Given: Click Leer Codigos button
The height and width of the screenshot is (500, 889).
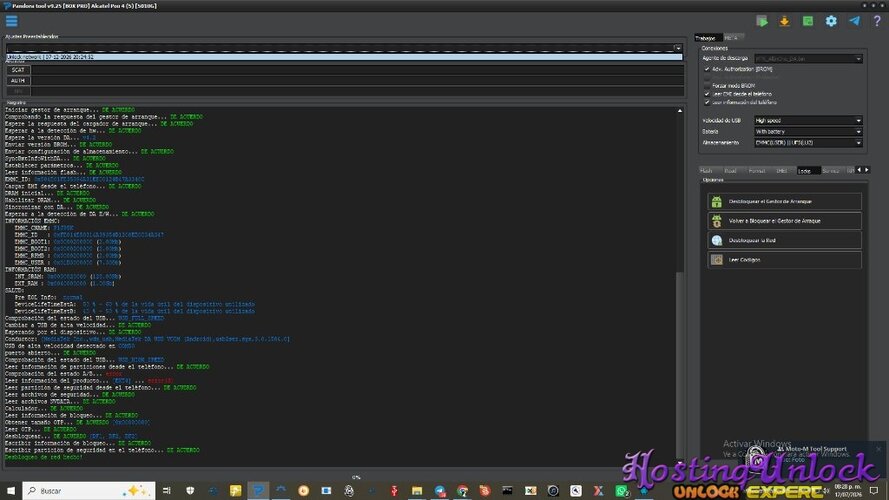Looking at the screenshot, I should tap(785, 260).
